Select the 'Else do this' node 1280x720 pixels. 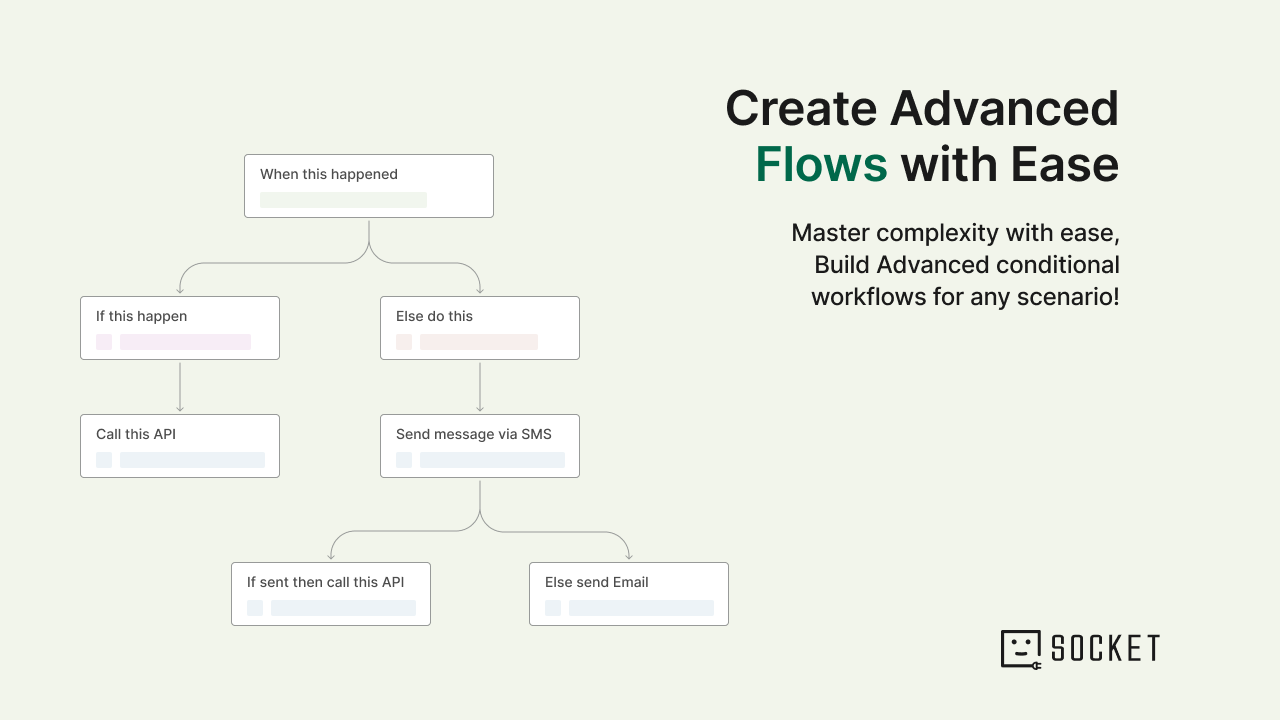pyautogui.click(x=480, y=328)
